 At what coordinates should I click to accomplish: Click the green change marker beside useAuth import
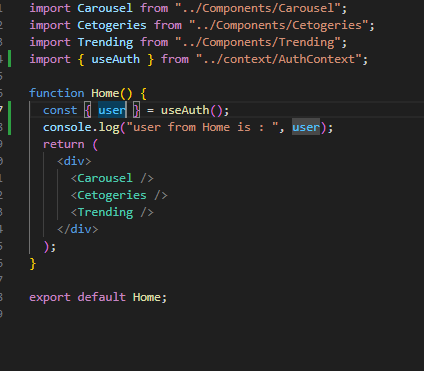10,59
